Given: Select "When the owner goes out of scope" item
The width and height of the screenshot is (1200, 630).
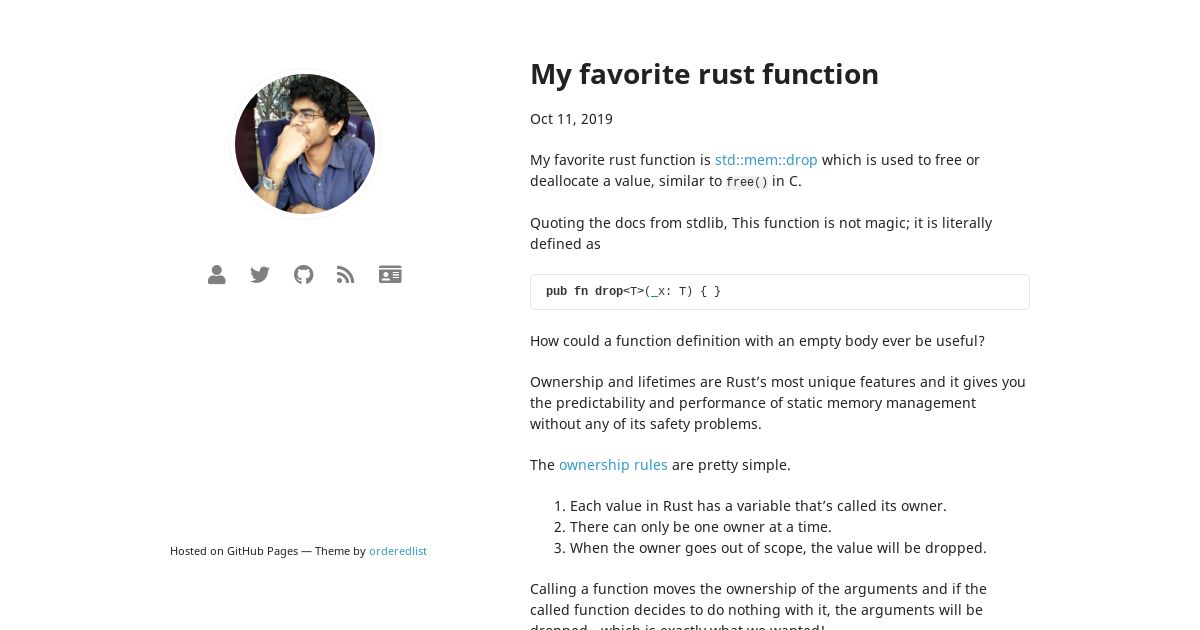Looking at the screenshot, I should coord(778,548).
